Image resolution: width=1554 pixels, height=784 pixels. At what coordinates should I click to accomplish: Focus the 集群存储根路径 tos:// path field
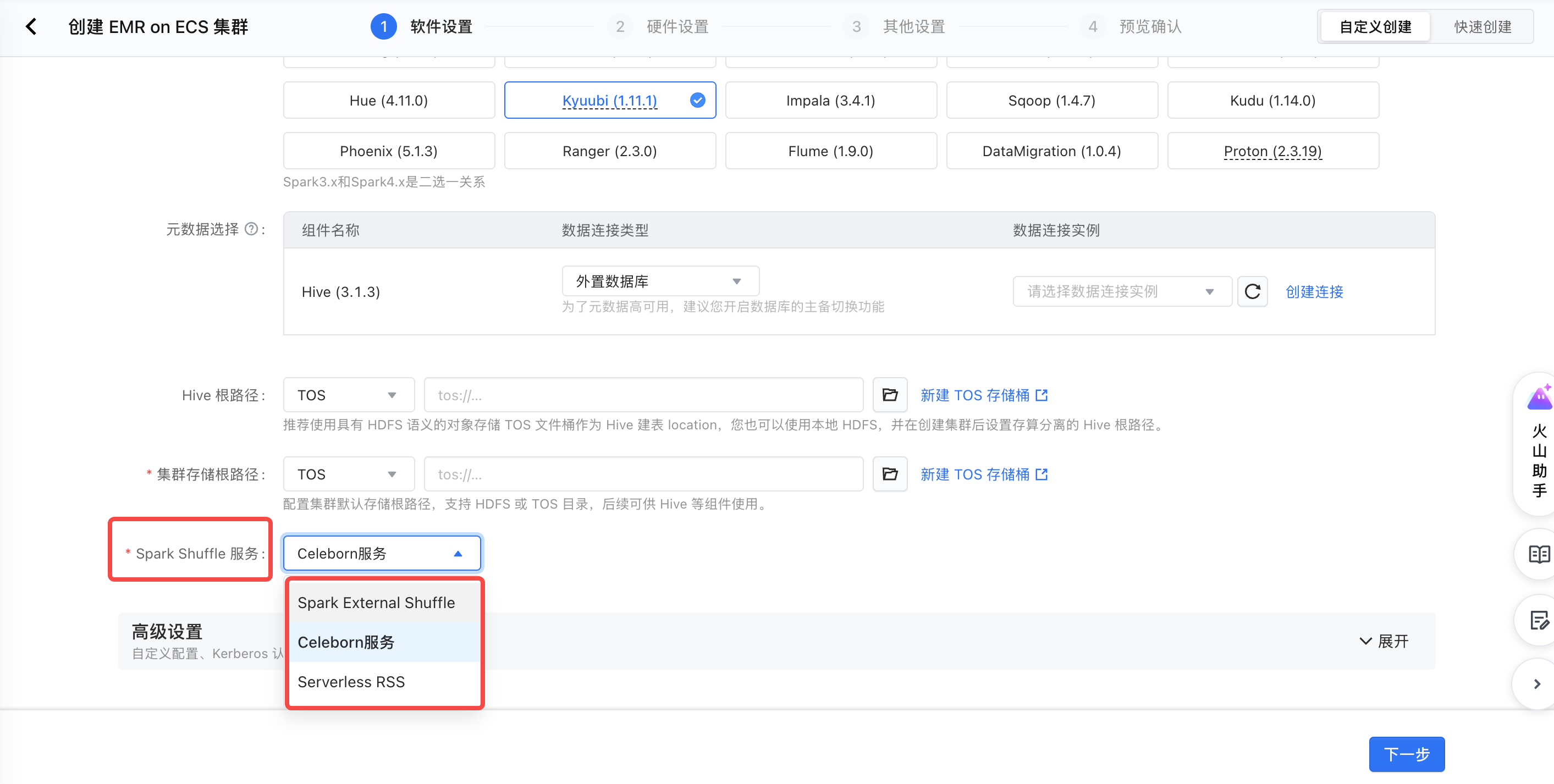click(644, 474)
